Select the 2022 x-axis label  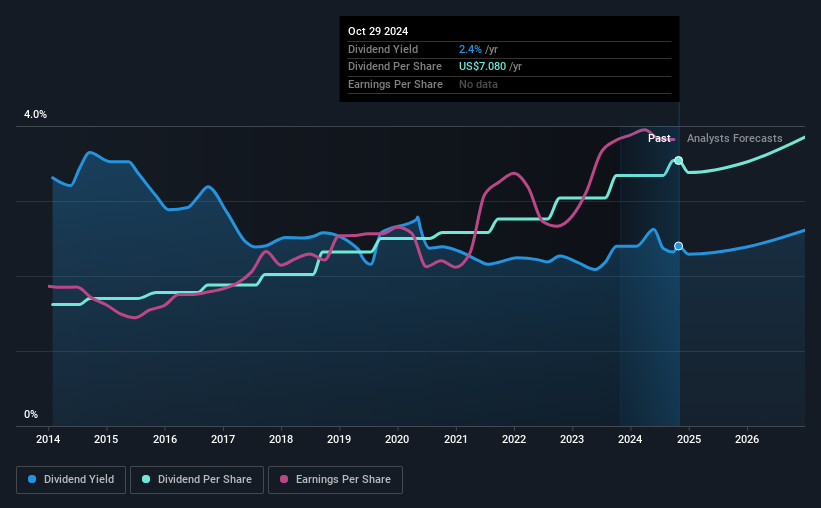[514, 439]
